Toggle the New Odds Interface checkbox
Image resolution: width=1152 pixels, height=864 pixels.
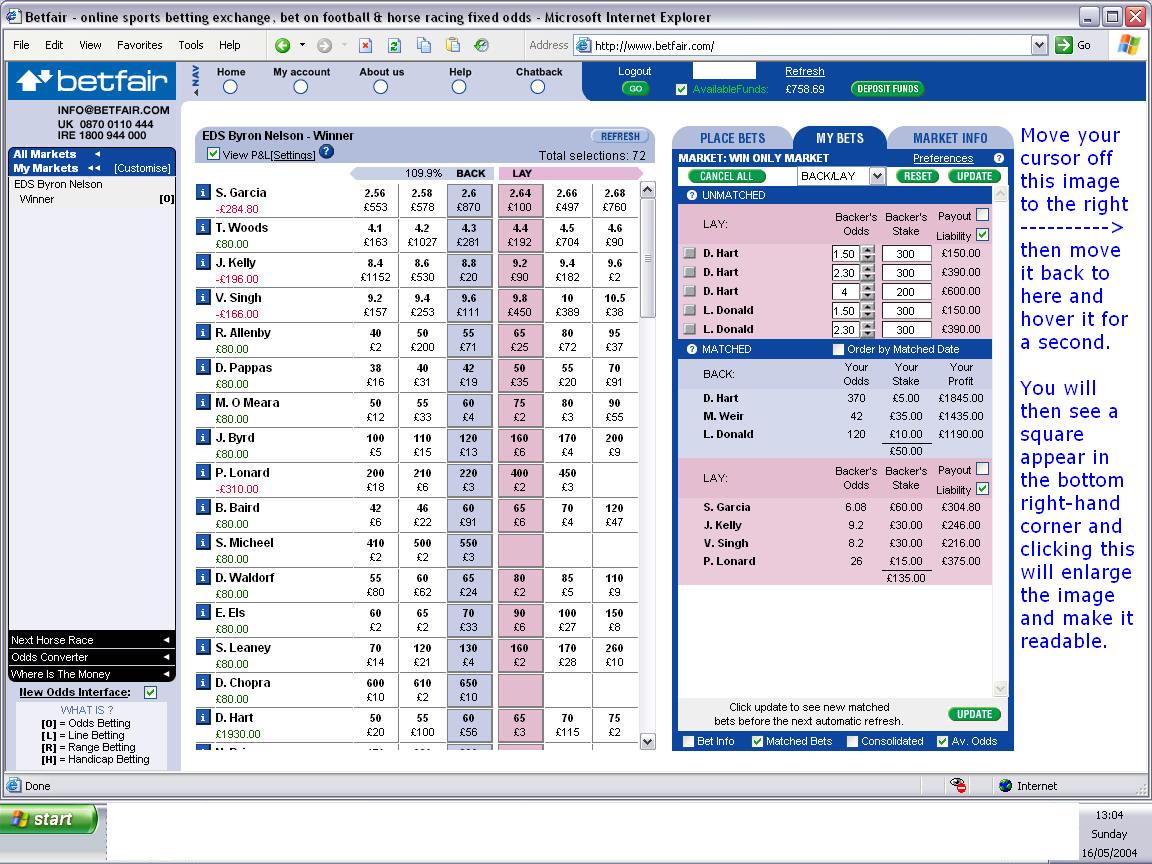[x=150, y=692]
